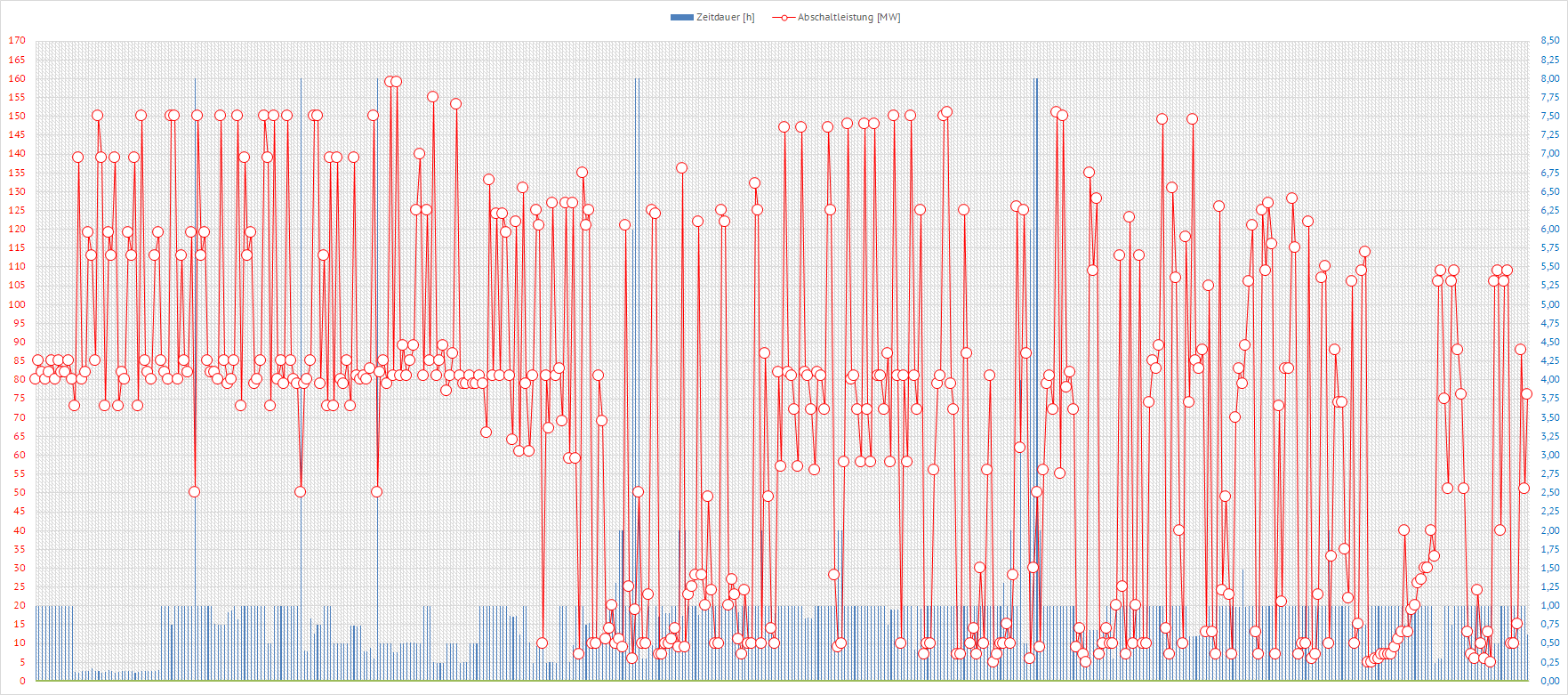Click the 8,50 label on right axis

pyautogui.click(x=1549, y=41)
